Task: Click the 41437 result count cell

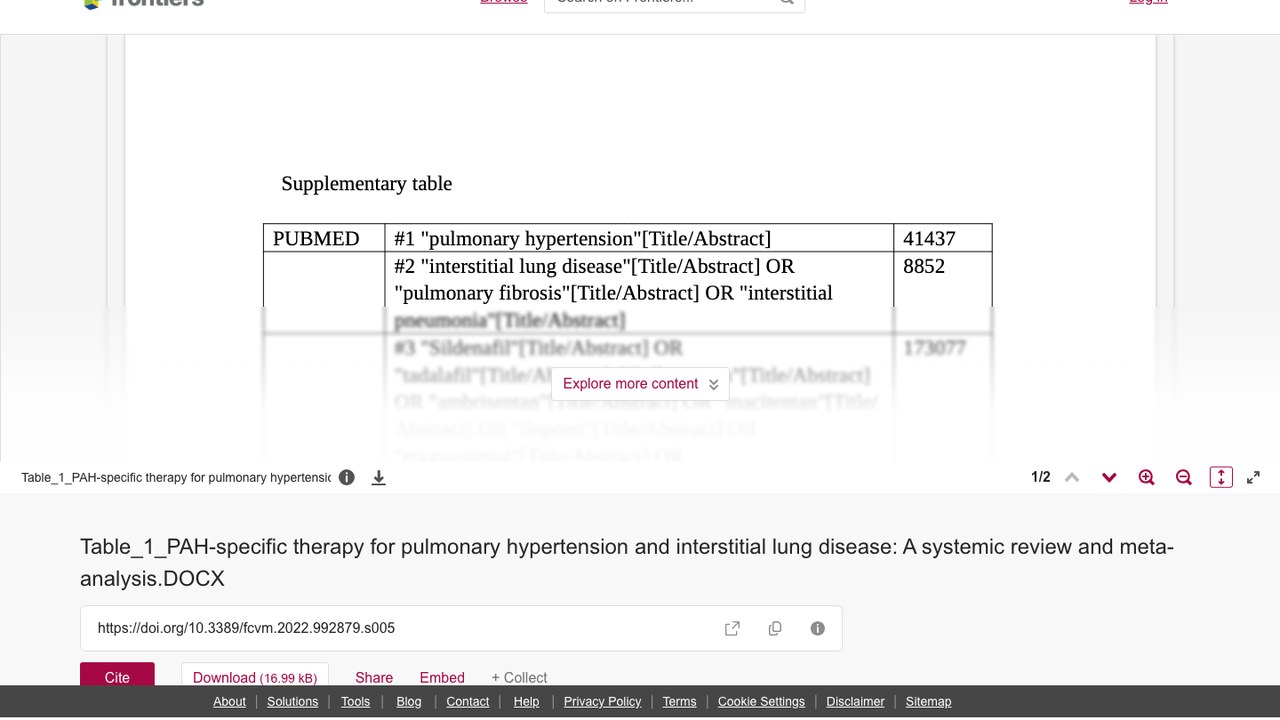Action: 942,238
